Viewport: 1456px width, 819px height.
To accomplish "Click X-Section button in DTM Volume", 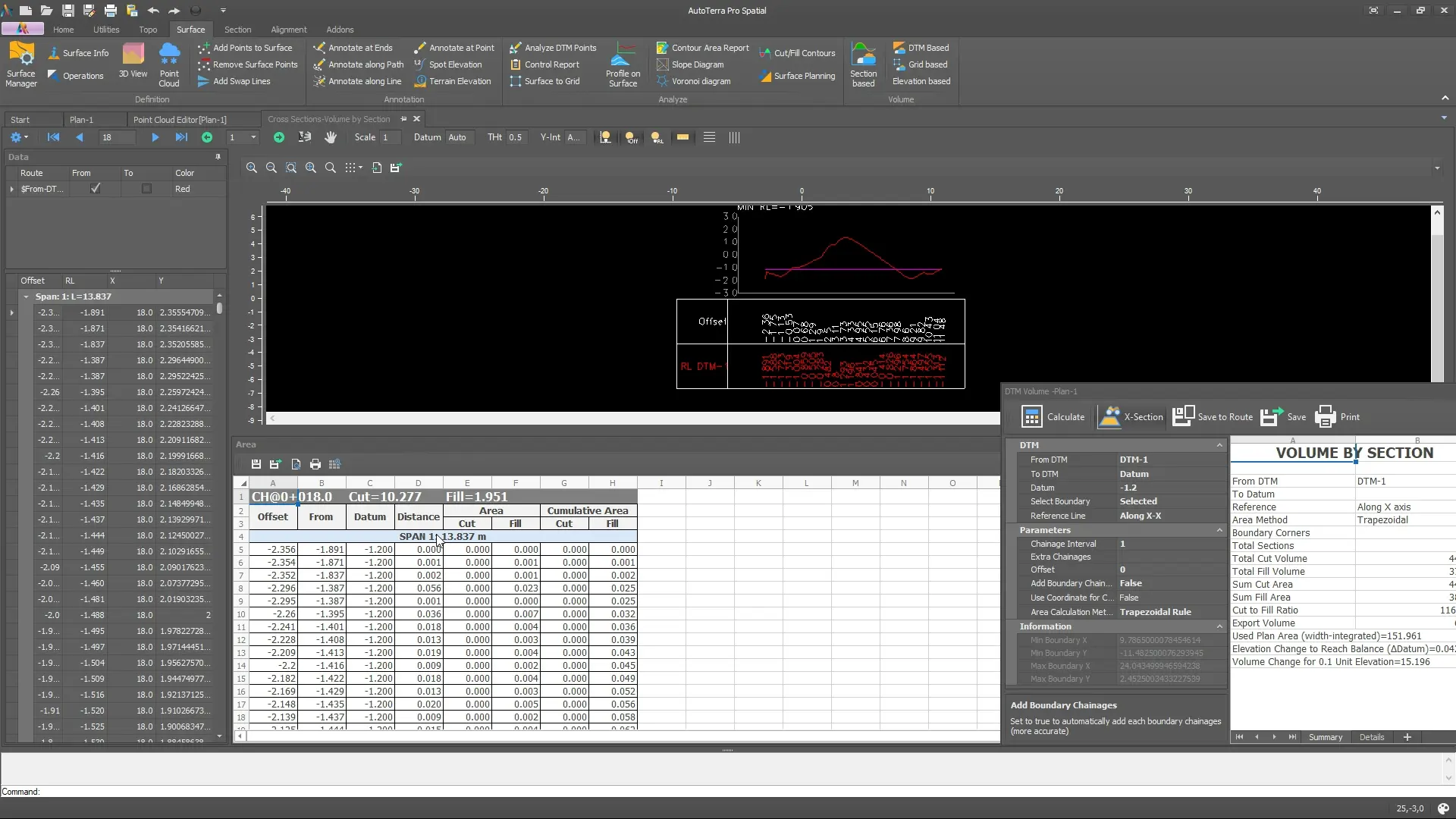I will coord(1131,417).
